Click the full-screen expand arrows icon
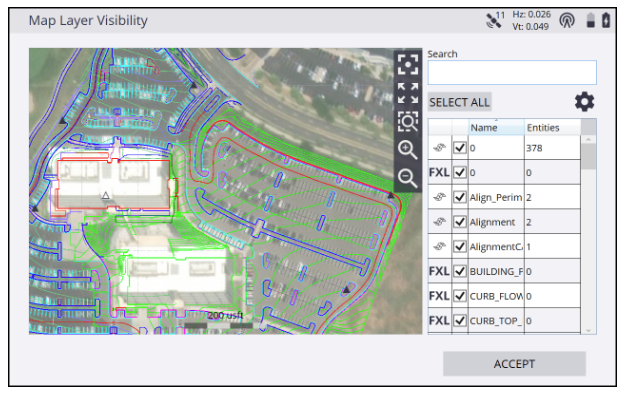This screenshot has width=625, height=393. 407,93
